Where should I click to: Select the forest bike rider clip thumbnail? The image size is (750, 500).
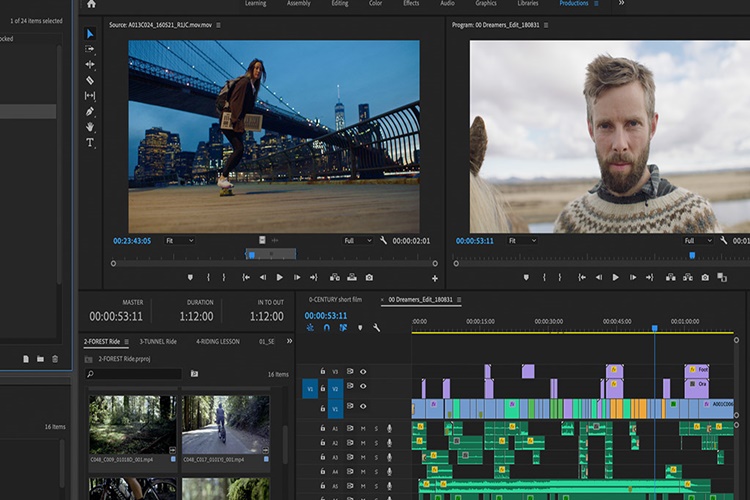pyautogui.click(x=225, y=424)
